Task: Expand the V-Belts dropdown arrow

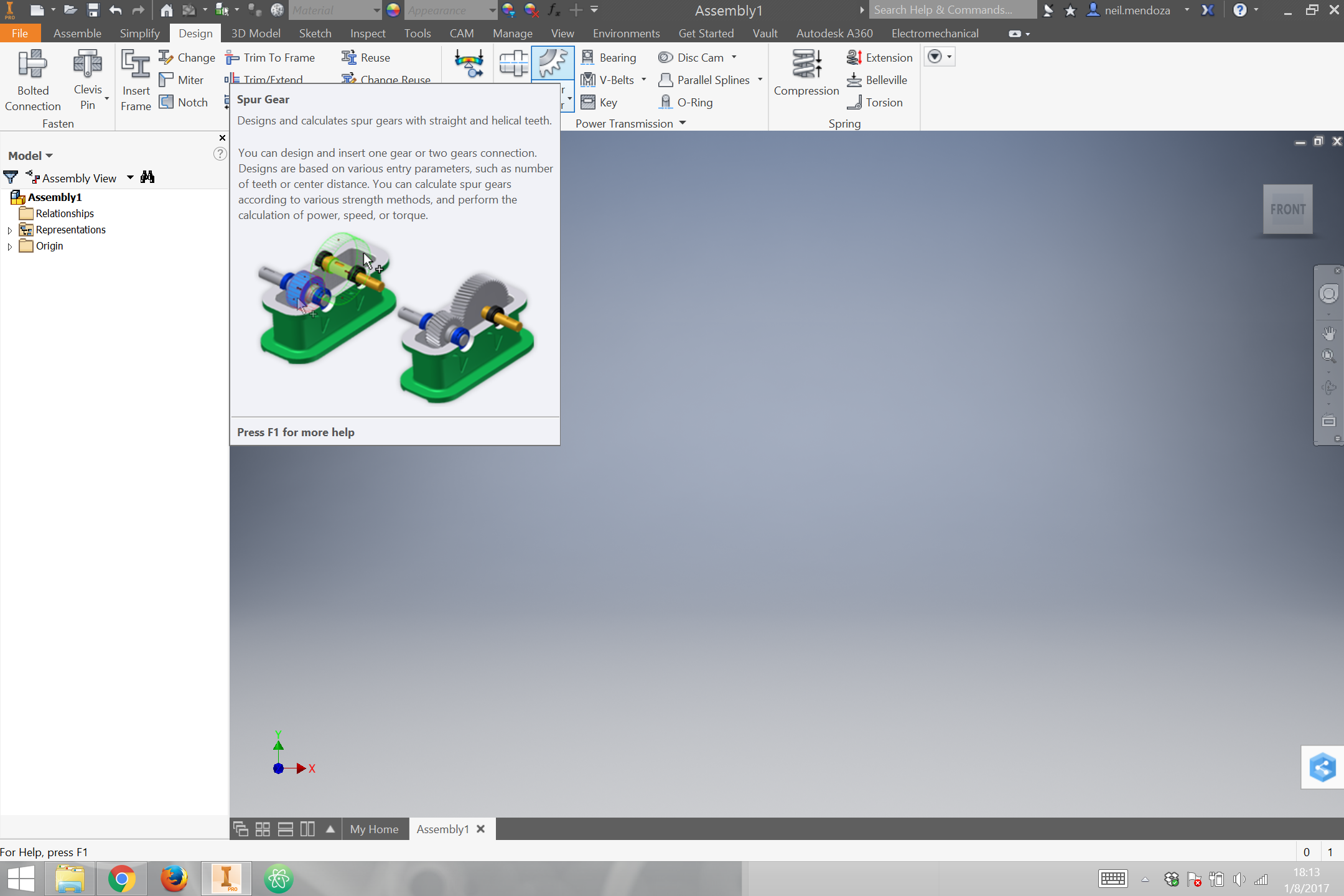Action: (x=644, y=80)
